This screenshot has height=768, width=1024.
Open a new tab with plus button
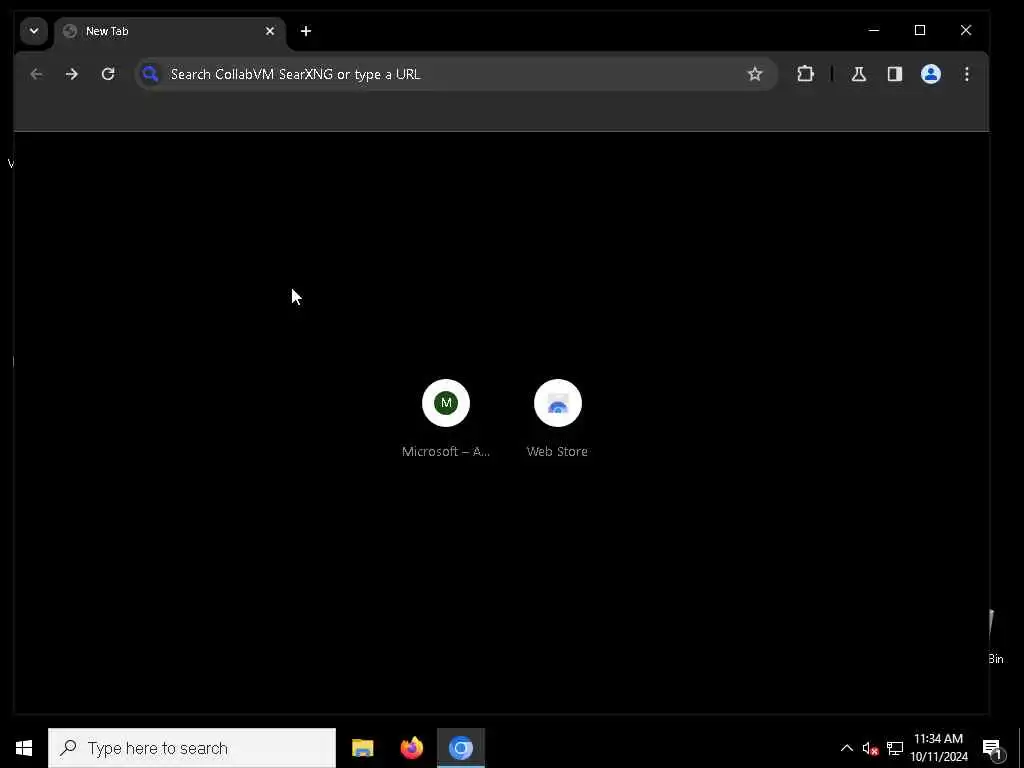click(306, 31)
